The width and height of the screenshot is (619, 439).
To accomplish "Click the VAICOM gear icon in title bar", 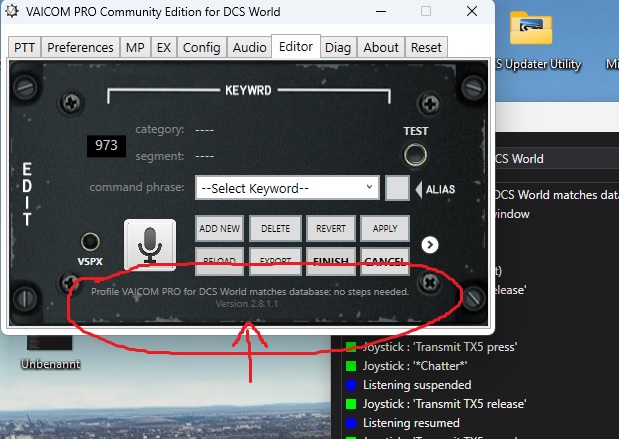I will click(x=12, y=11).
